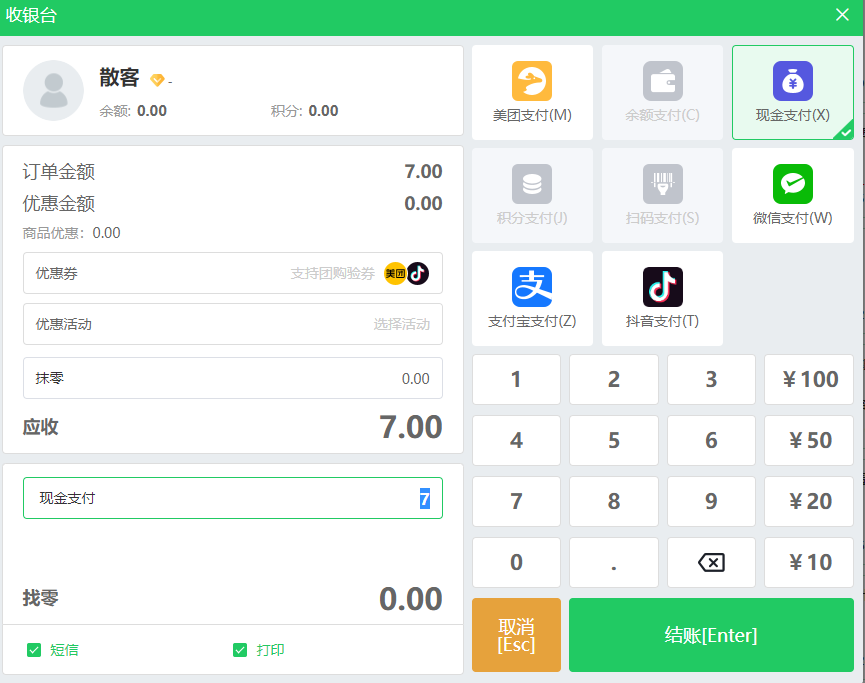Select the ¥20 quick amount
The width and height of the screenshot is (865, 683).
click(809, 501)
